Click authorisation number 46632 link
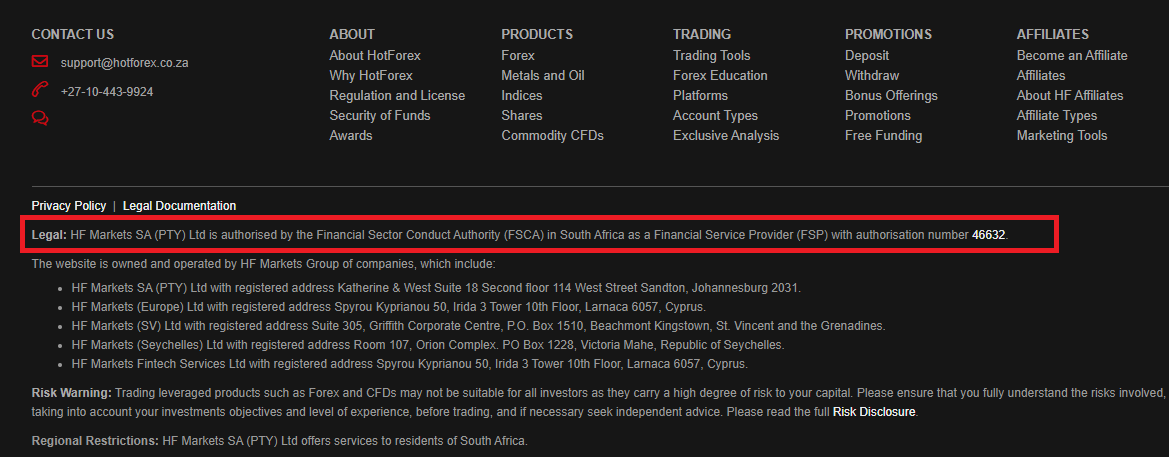This screenshot has height=457, width=1169. (989, 235)
